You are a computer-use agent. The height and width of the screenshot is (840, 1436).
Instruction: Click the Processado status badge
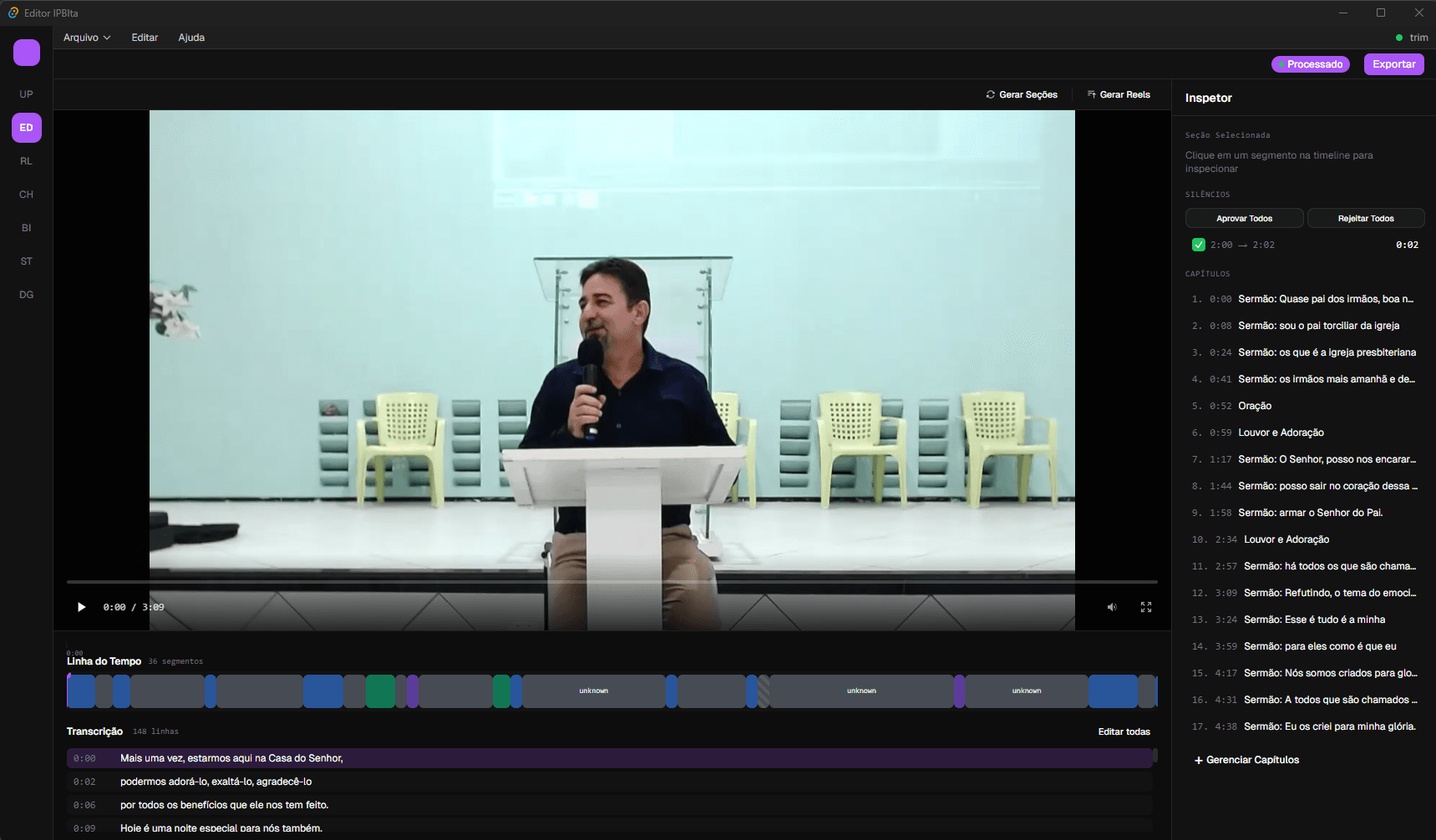click(1311, 64)
